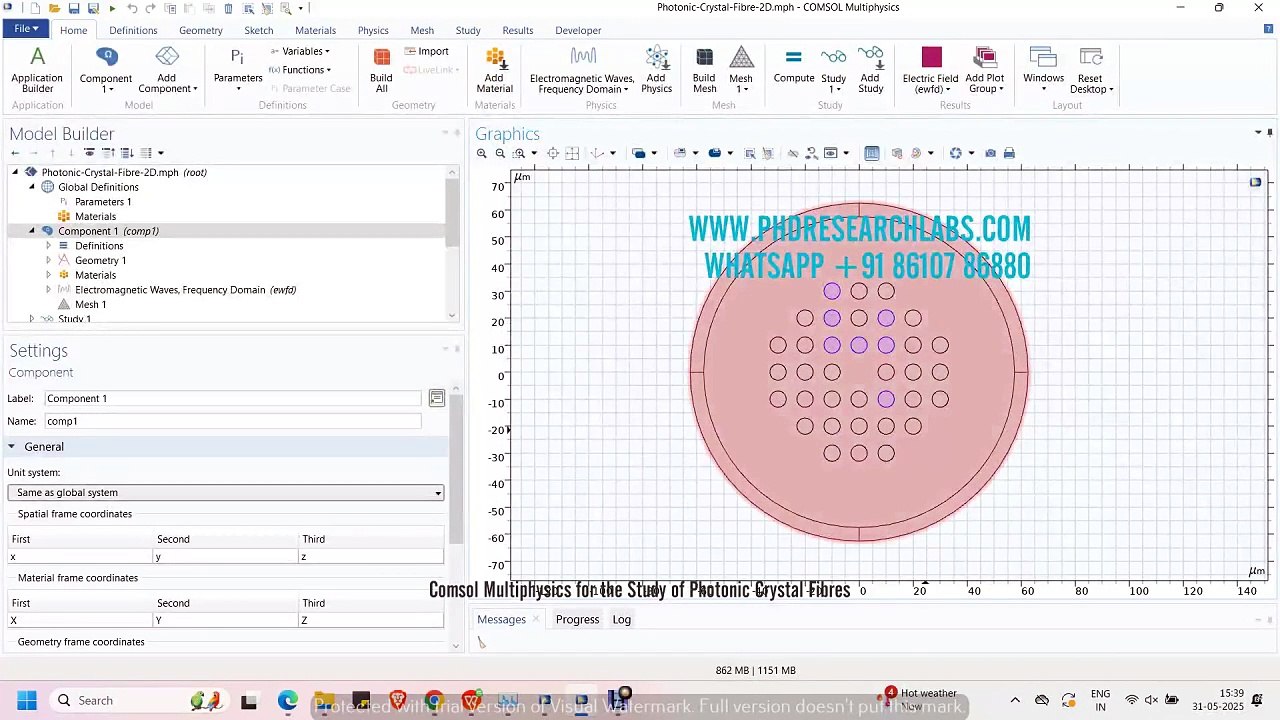Image resolution: width=1280 pixels, height=720 pixels.
Task: Expand the Definitions node under Component 1
Action: tap(48, 246)
